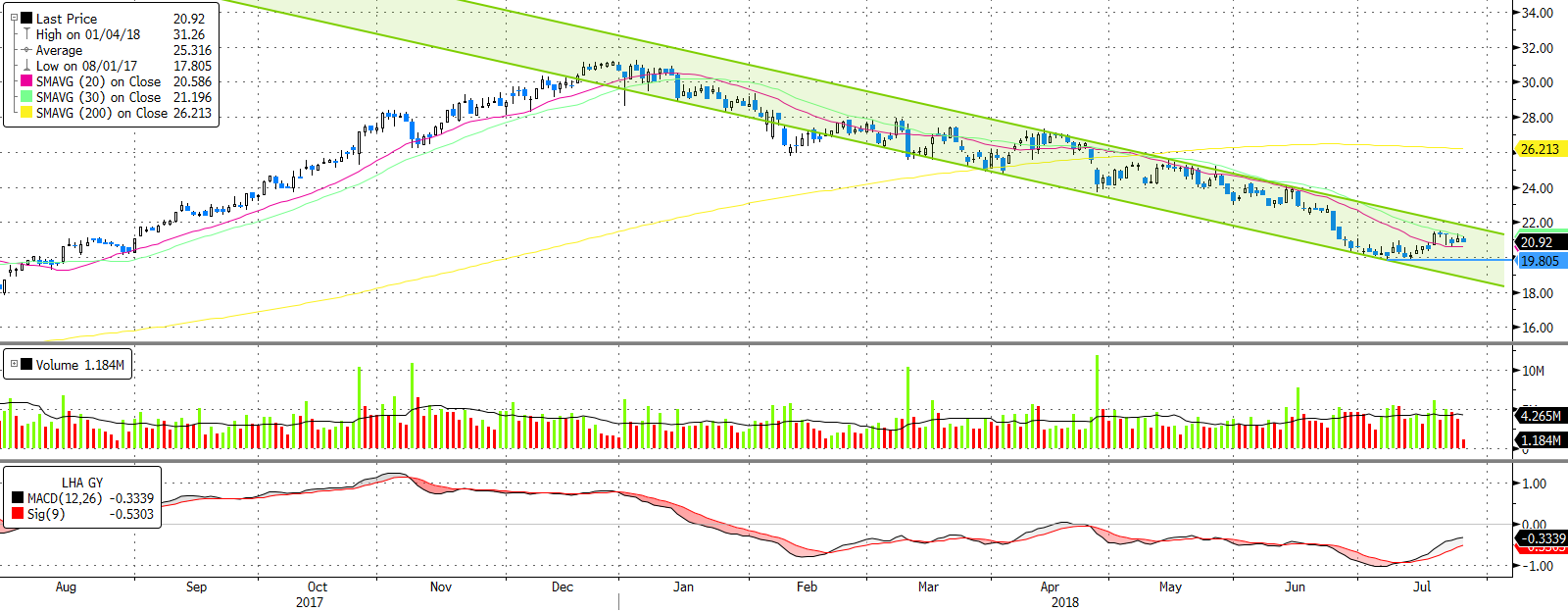Image resolution: width=1568 pixels, height=612 pixels.
Task: Click the 'LHA GY' ticker title
Action: click(x=82, y=483)
